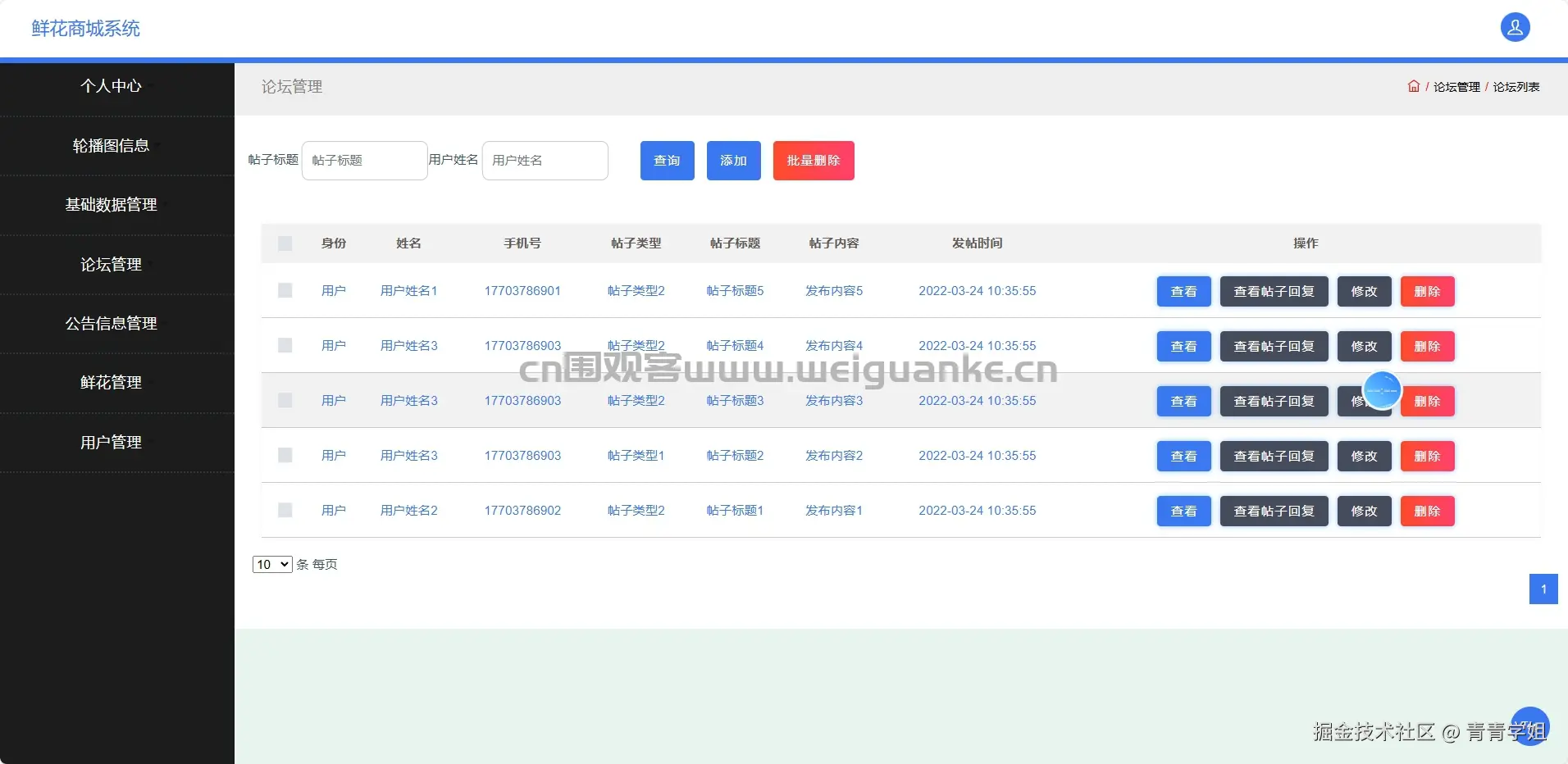Click 删除 on the 帖子标题3 row
This screenshot has width=1568, height=764.
click(x=1428, y=401)
